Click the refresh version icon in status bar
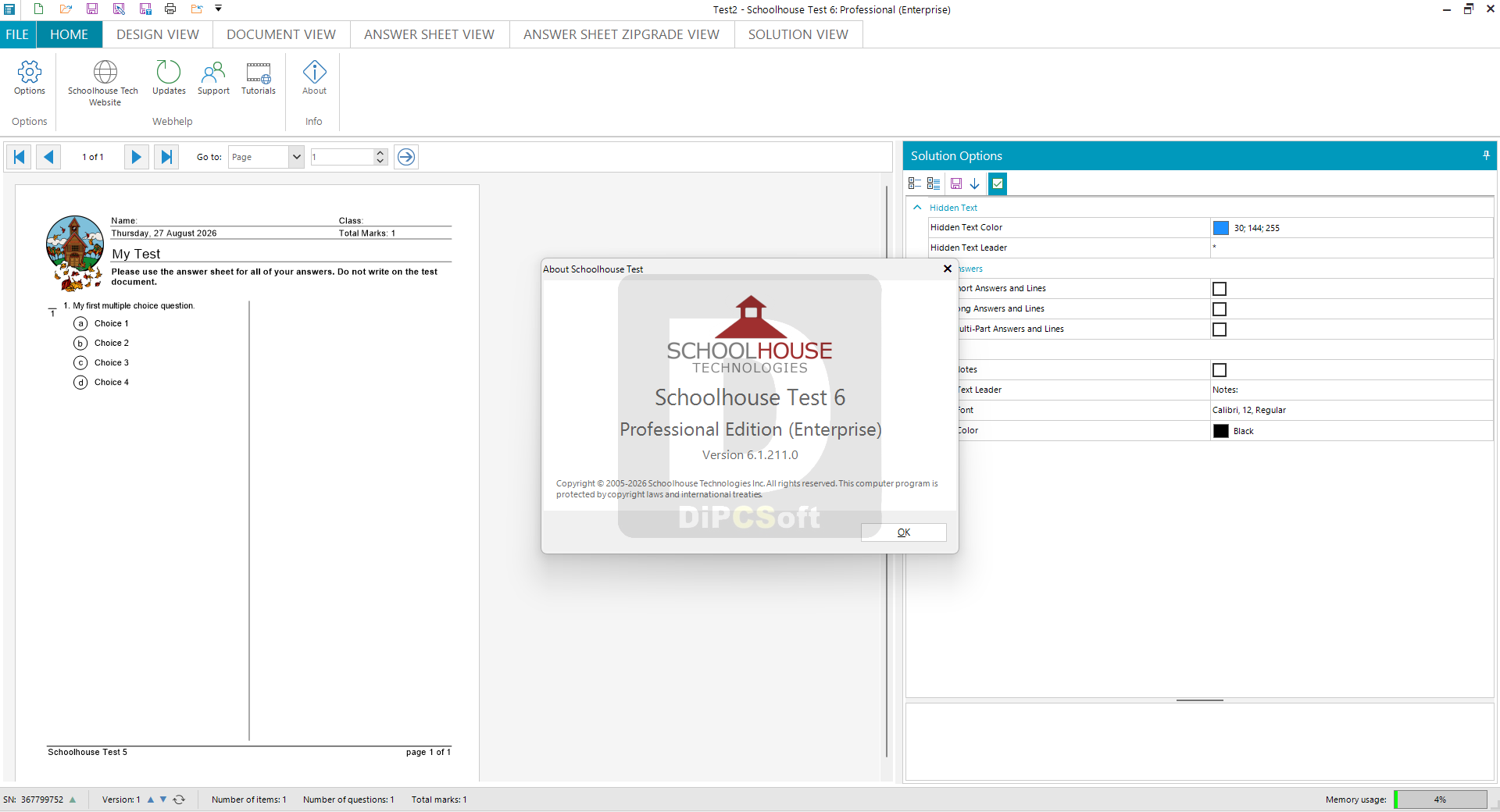 click(179, 800)
